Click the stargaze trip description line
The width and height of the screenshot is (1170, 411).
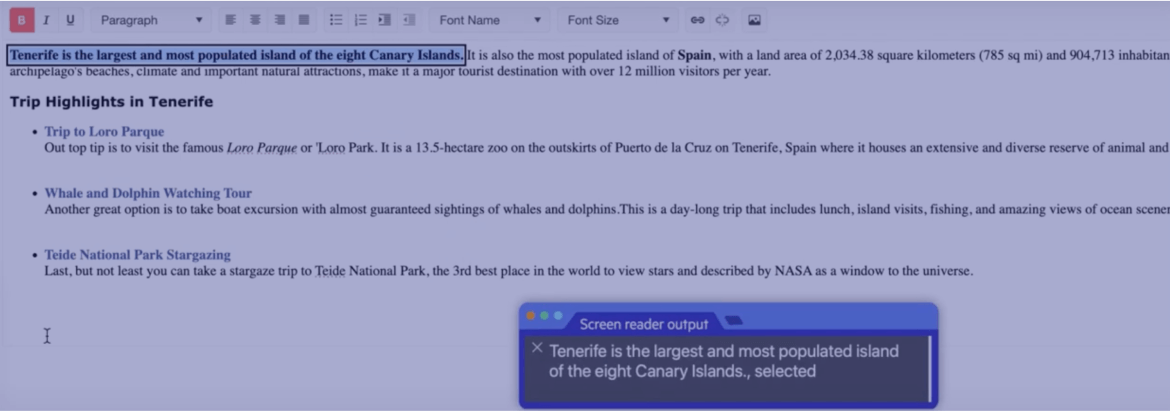coord(509,272)
